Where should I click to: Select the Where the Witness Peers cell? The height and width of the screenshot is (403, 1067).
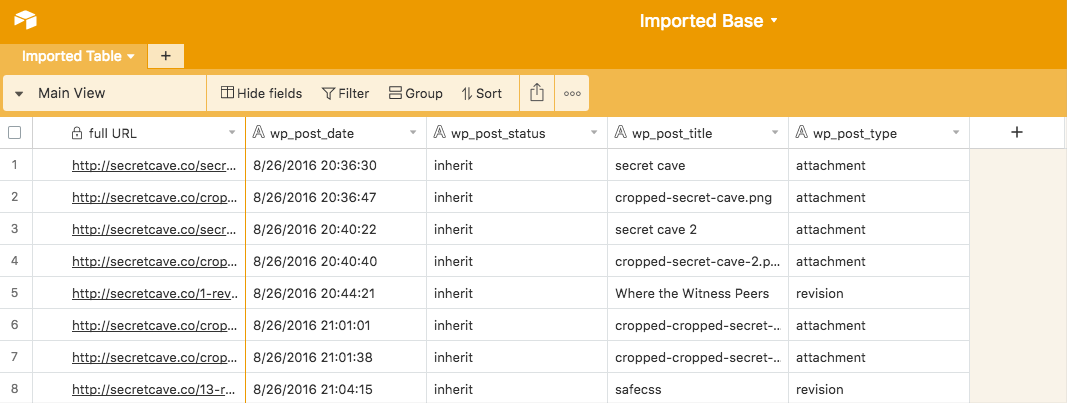click(x=698, y=293)
